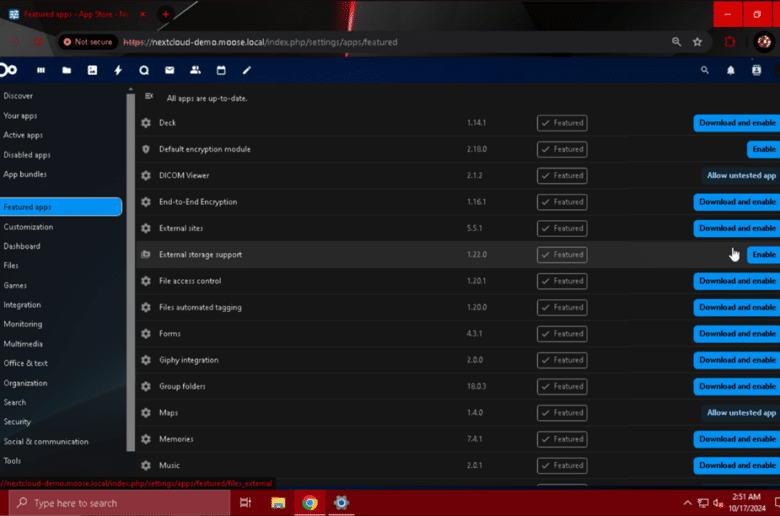
Task: Open the contacts menu icon in the header
Action: pyautogui.click(x=757, y=70)
